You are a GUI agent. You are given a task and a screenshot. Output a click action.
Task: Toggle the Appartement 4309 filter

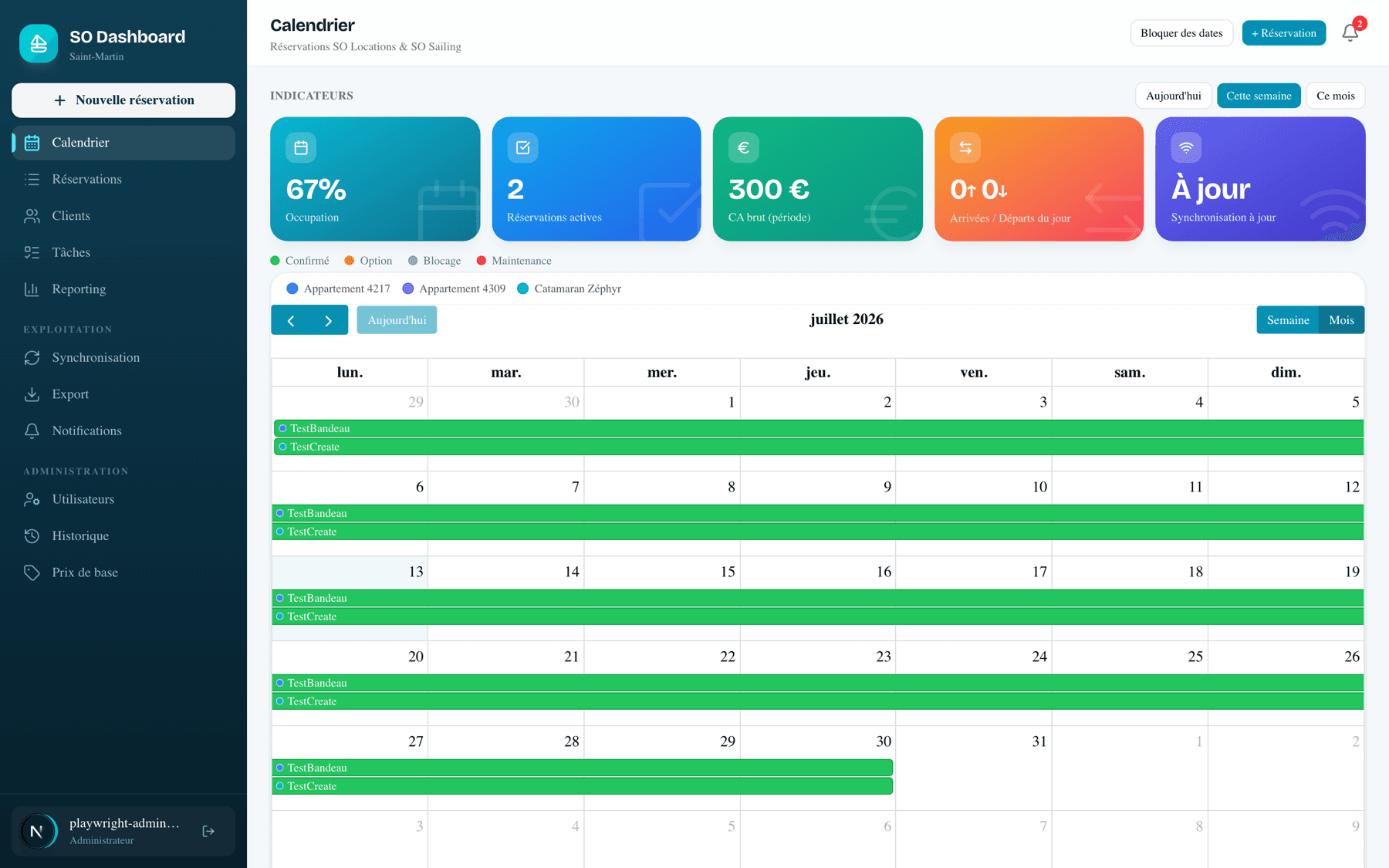pos(454,289)
